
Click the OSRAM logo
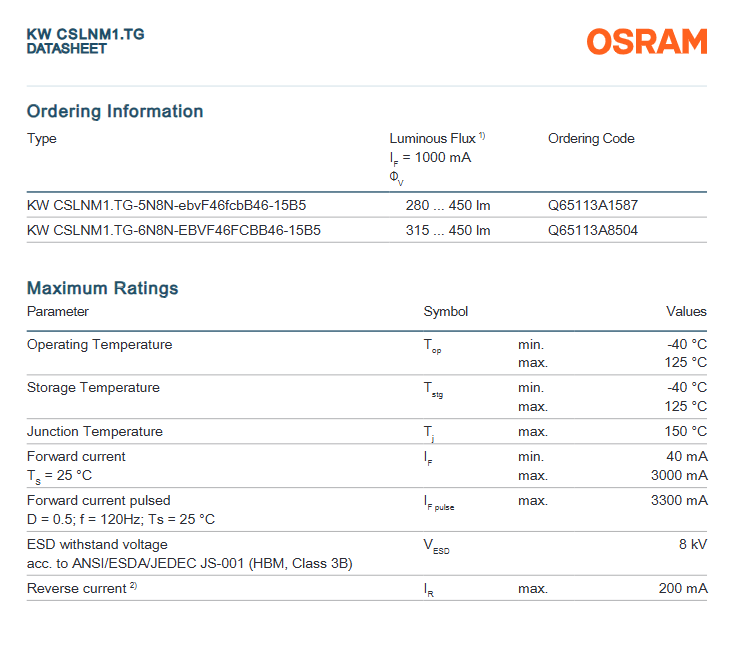click(x=646, y=42)
